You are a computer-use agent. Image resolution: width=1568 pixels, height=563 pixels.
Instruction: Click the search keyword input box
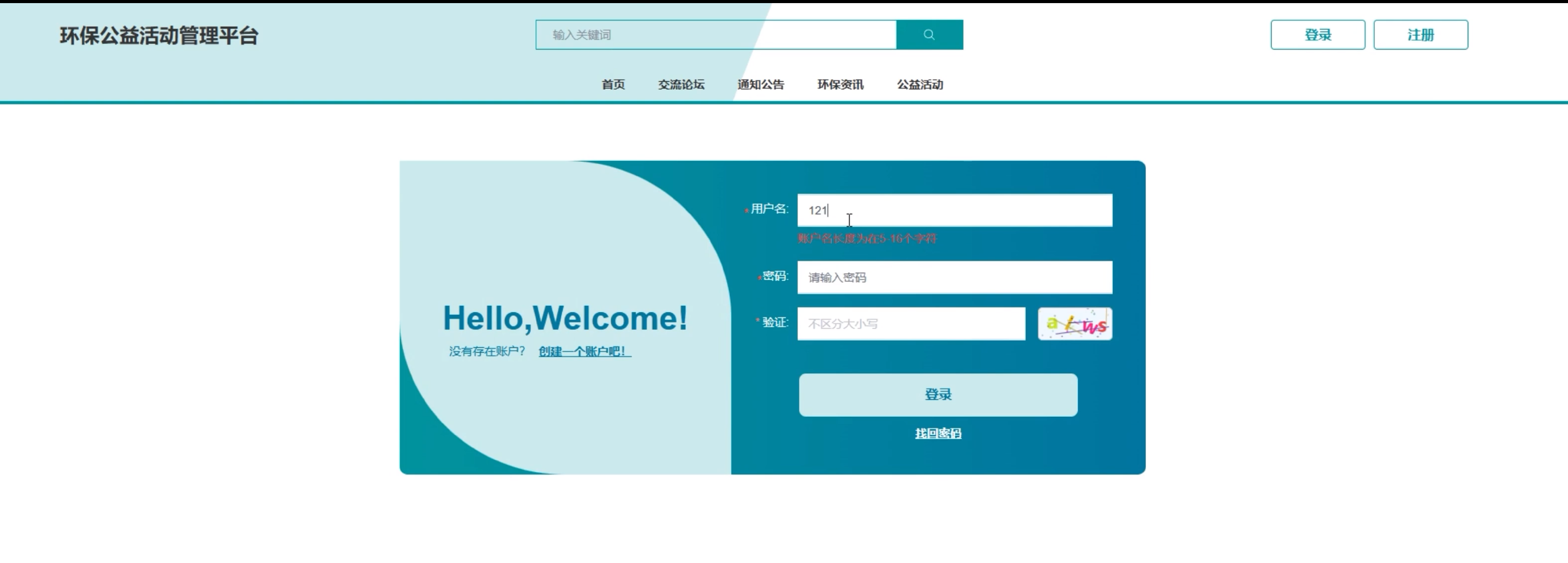pos(715,35)
